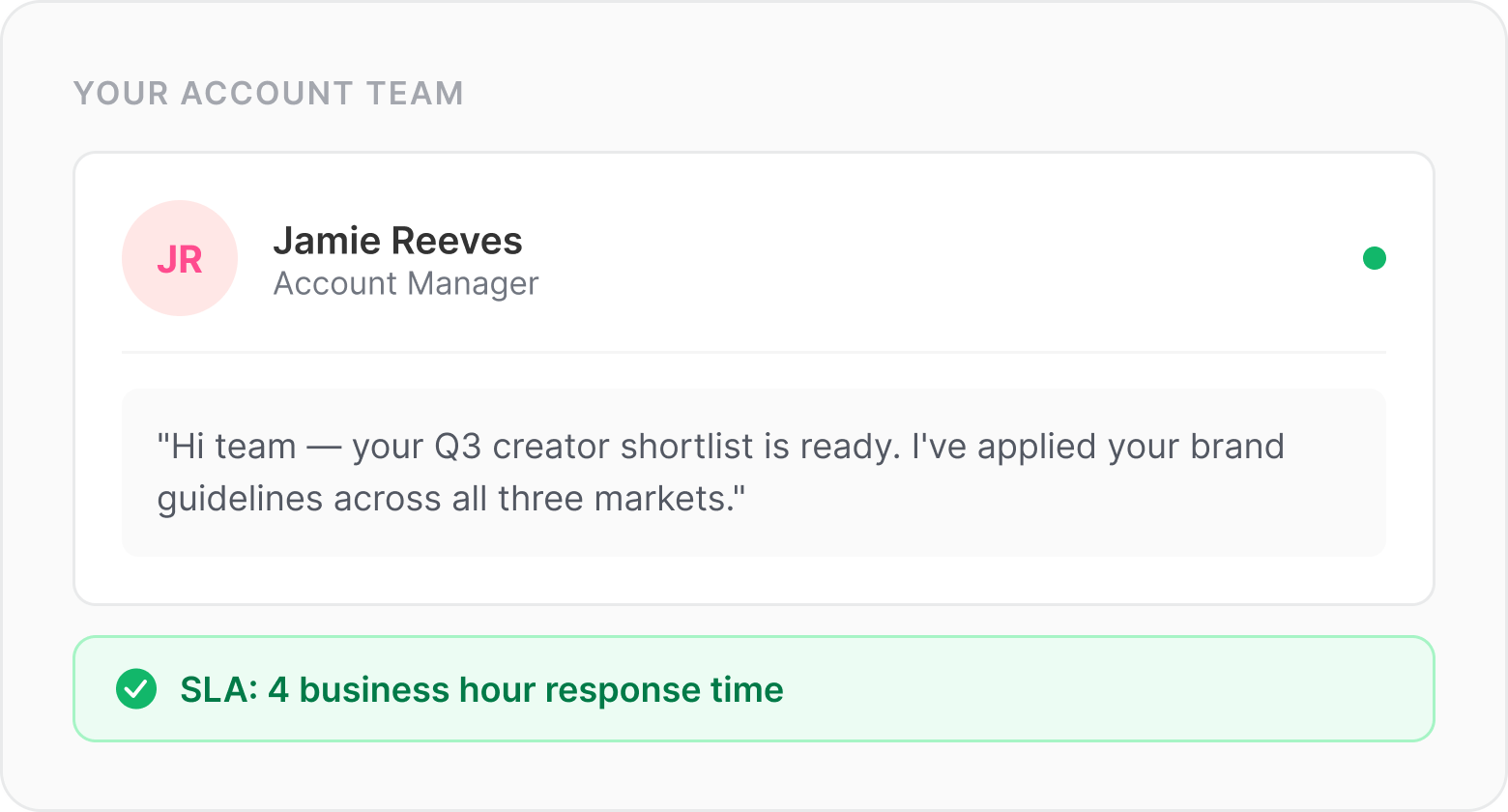Viewport: 1508px width, 812px height.
Task: Click the Account Manager role label
Action: 406,283
